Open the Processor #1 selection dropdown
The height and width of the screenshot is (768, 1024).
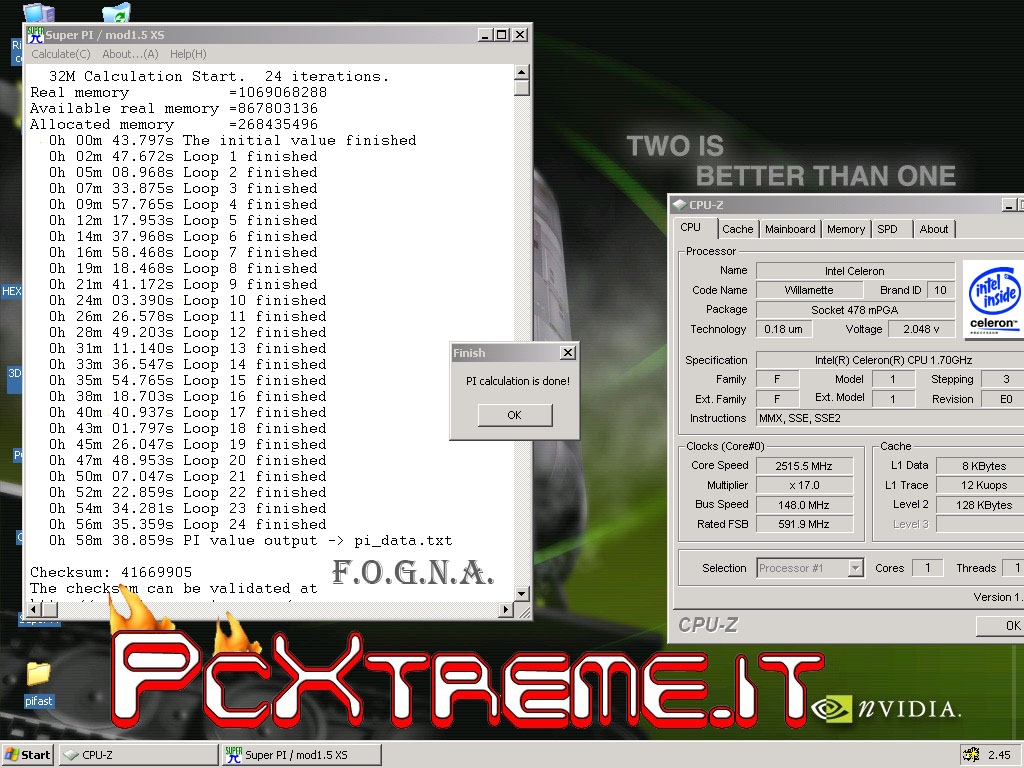856,568
